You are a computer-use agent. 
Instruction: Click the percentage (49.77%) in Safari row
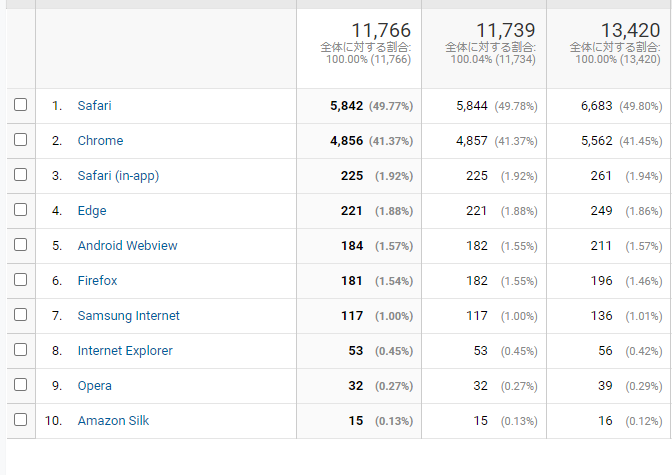tap(391, 106)
